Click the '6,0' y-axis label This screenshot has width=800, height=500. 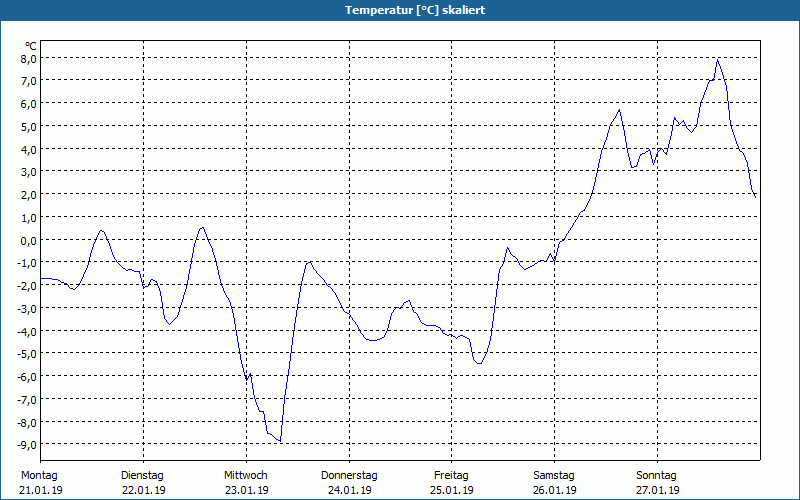click(30, 104)
